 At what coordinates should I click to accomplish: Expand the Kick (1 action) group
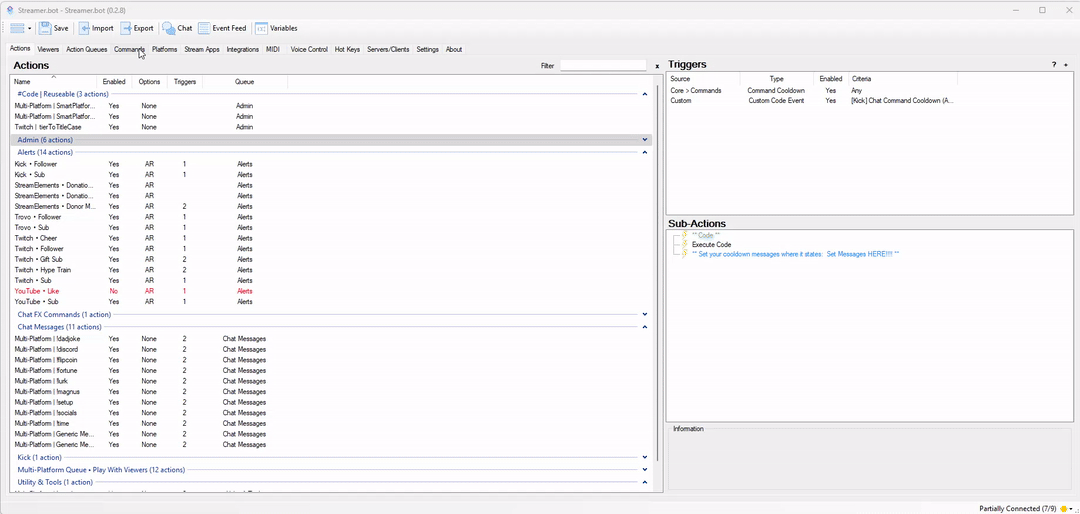[x=645, y=458]
